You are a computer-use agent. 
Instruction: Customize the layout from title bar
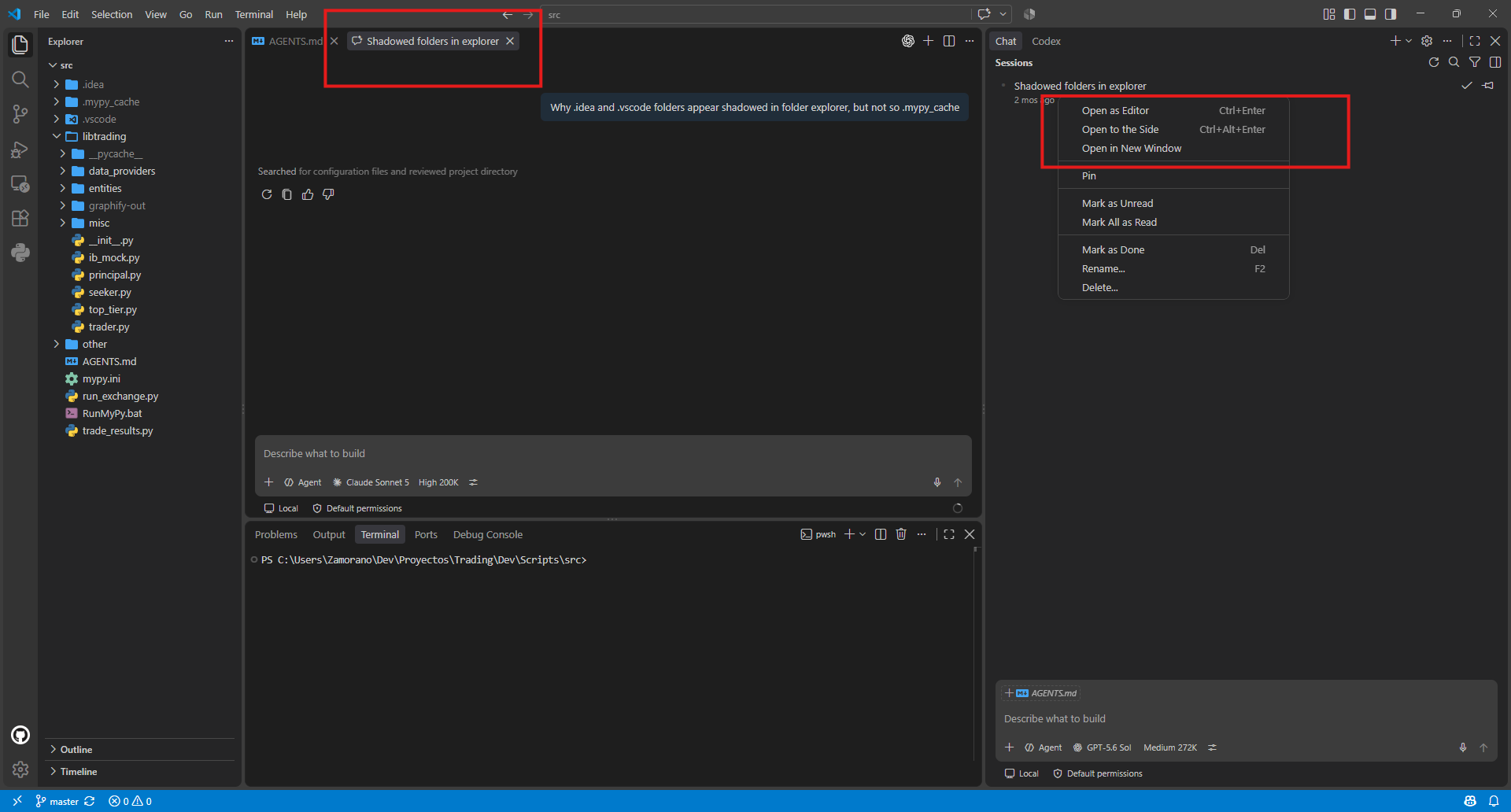click(1329, 14)
